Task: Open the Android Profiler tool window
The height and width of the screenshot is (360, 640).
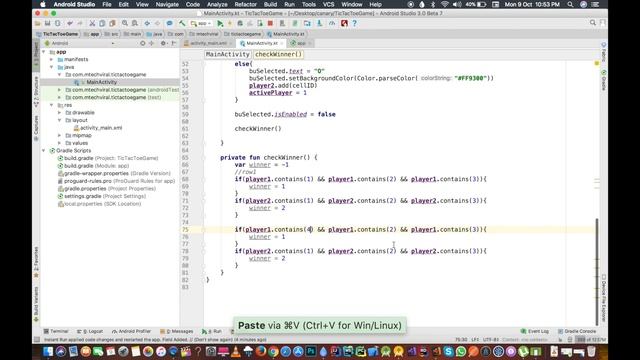Action: pyautogui.click(x=132, y=331)
